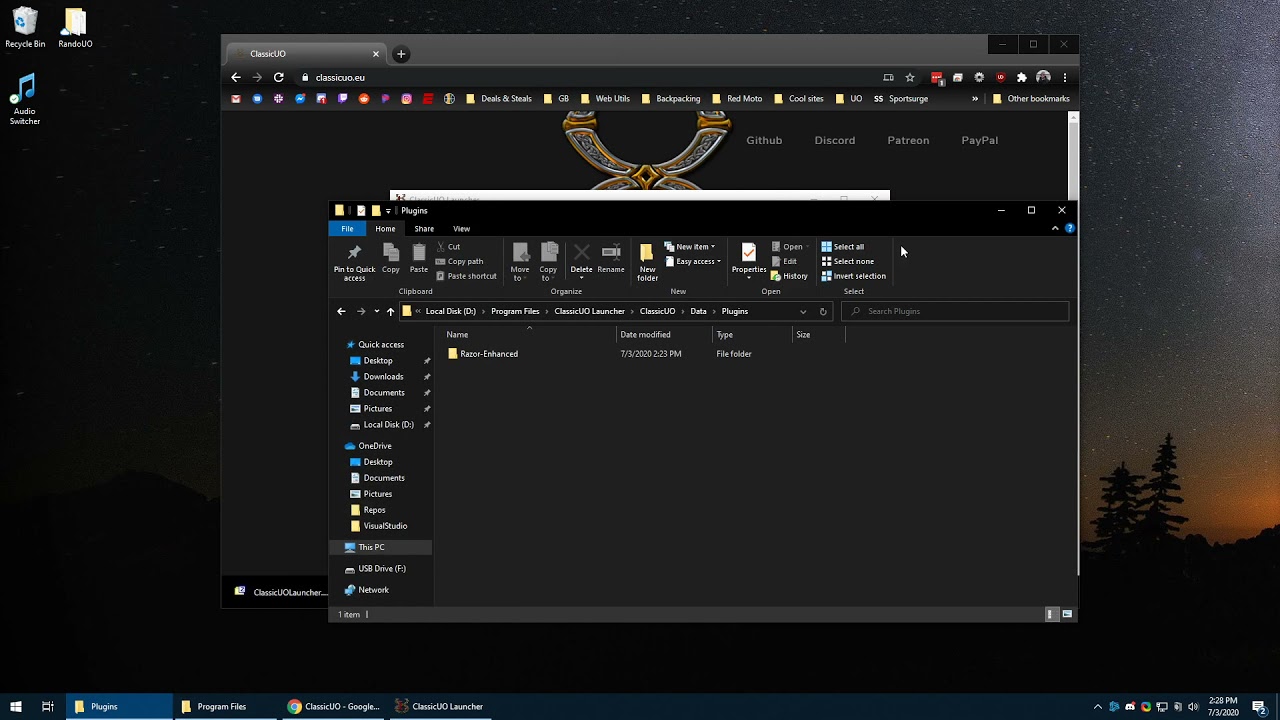The width and height of the screenshot is (1280, 720).
Task: Select VisualStudio folder in sidebar
Action: click(385, 526)
